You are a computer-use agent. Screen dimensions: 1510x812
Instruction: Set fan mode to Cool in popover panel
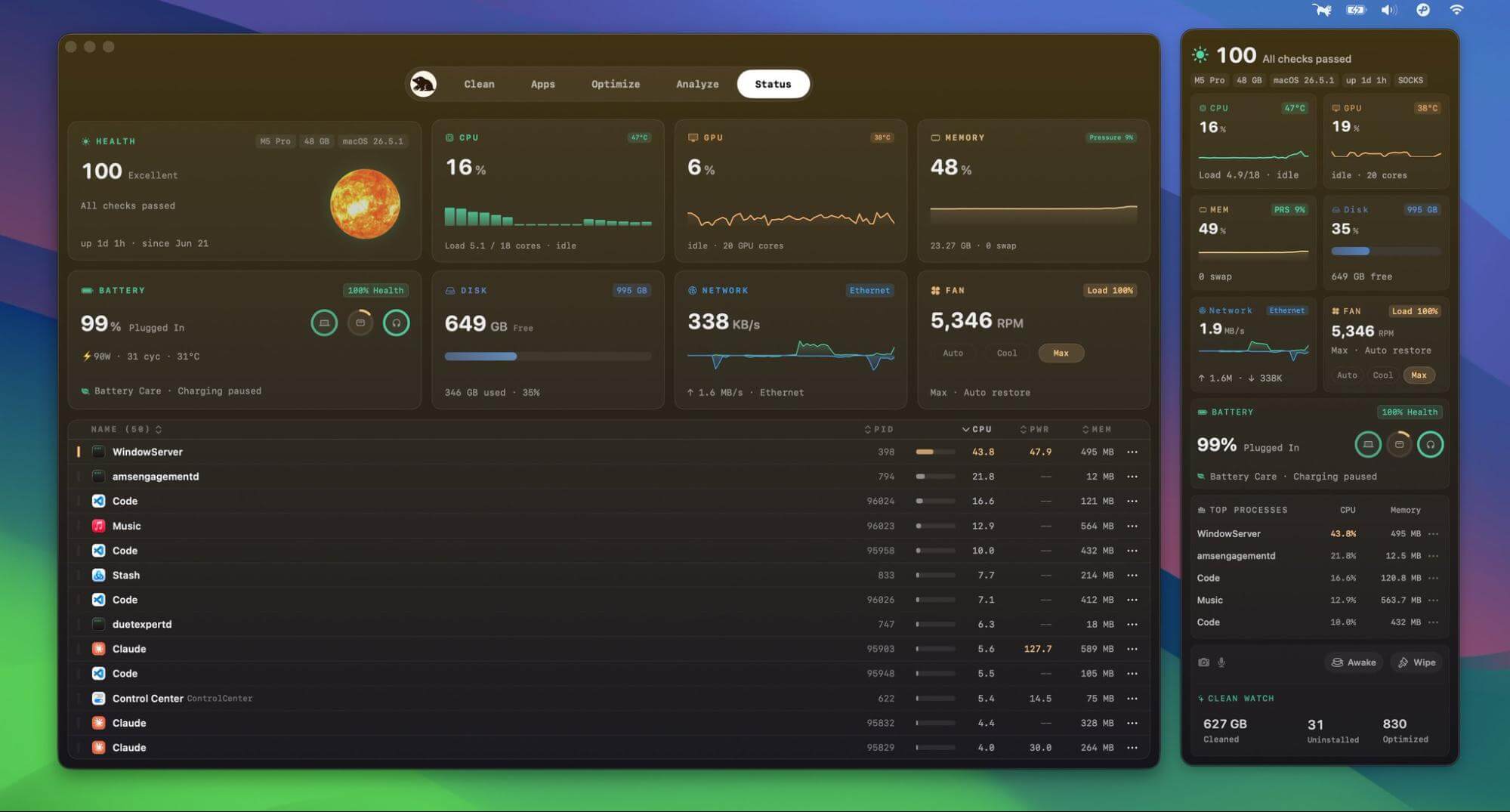click(1382, 375)
